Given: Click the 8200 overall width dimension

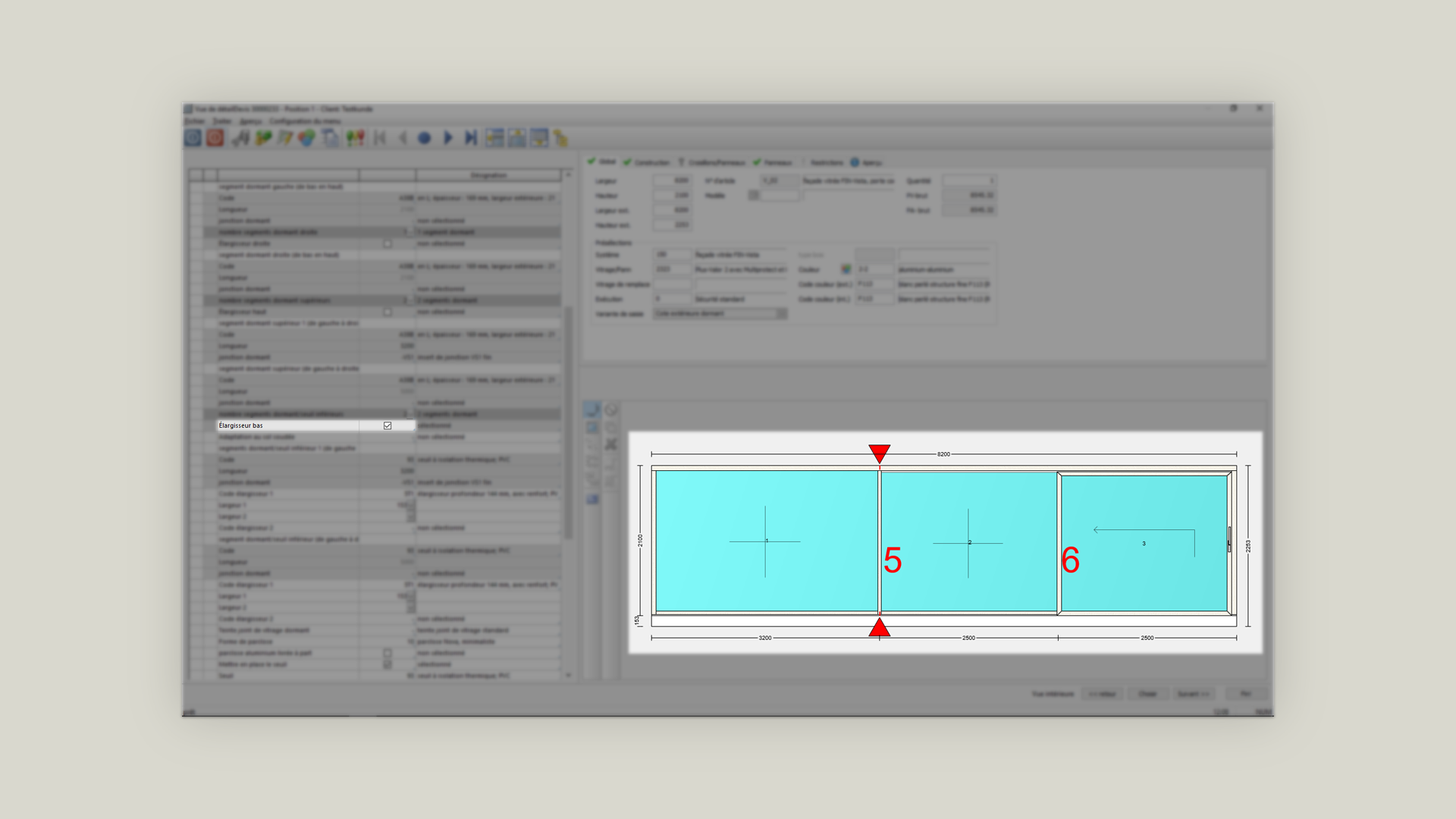Looking at the screenshot, I should click(943, 454).
